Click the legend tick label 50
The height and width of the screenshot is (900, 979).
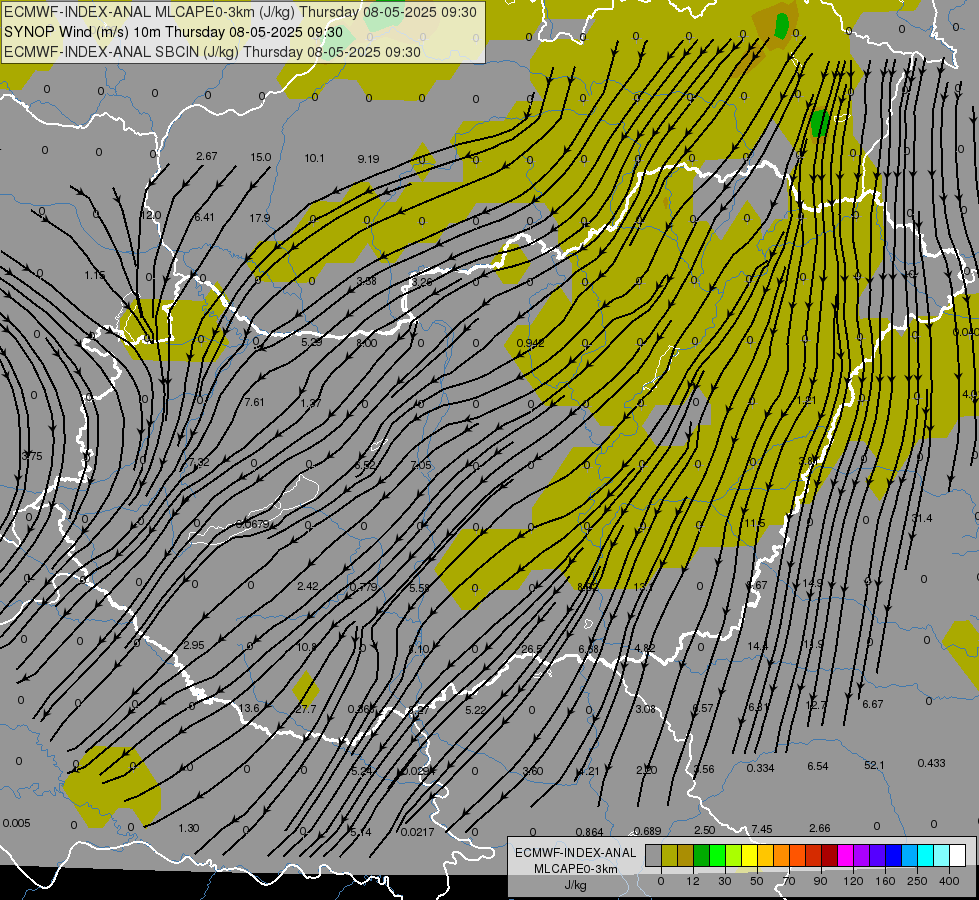click(x=757, y=881)
